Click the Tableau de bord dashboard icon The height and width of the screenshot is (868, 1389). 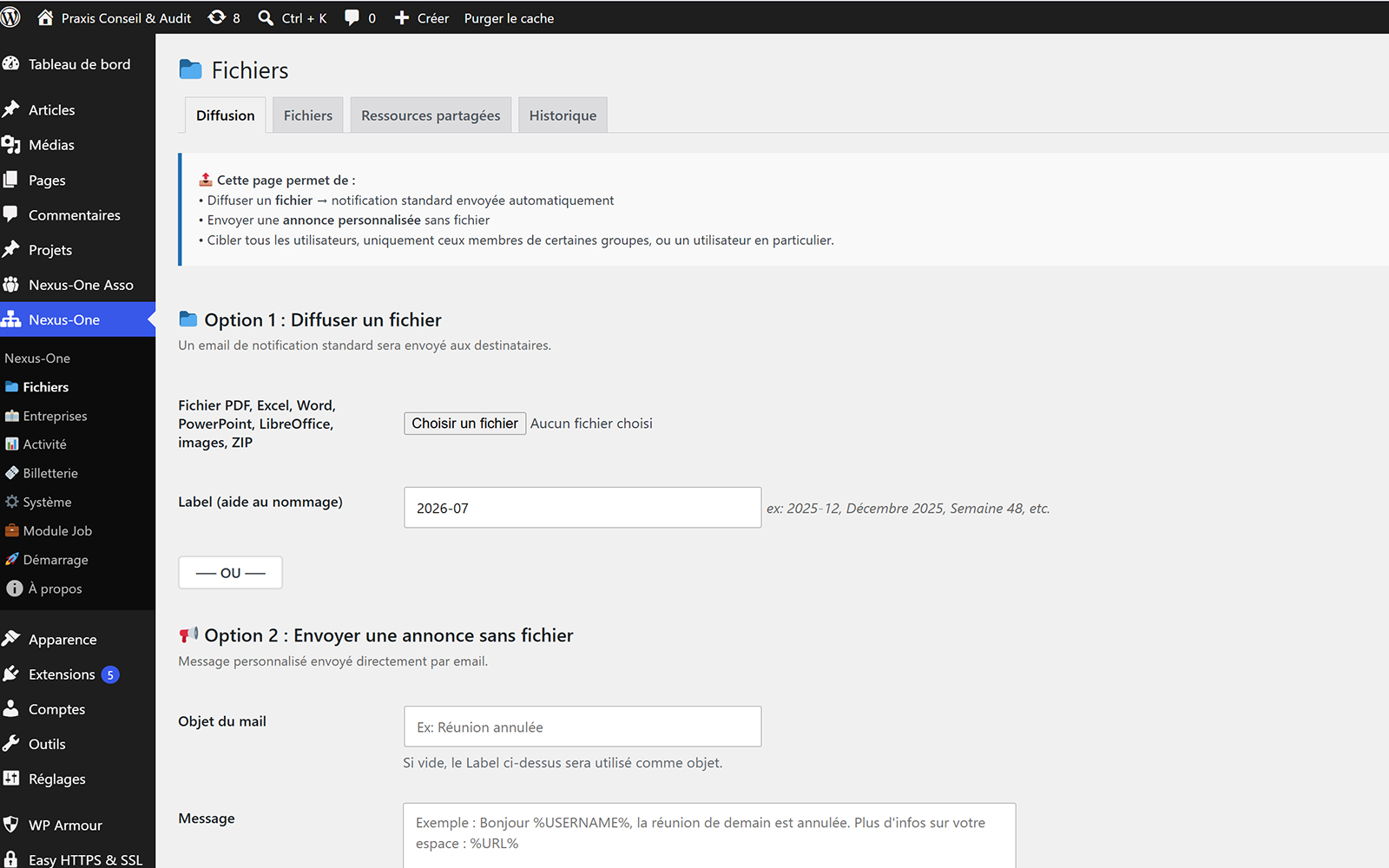pos(11,63)
